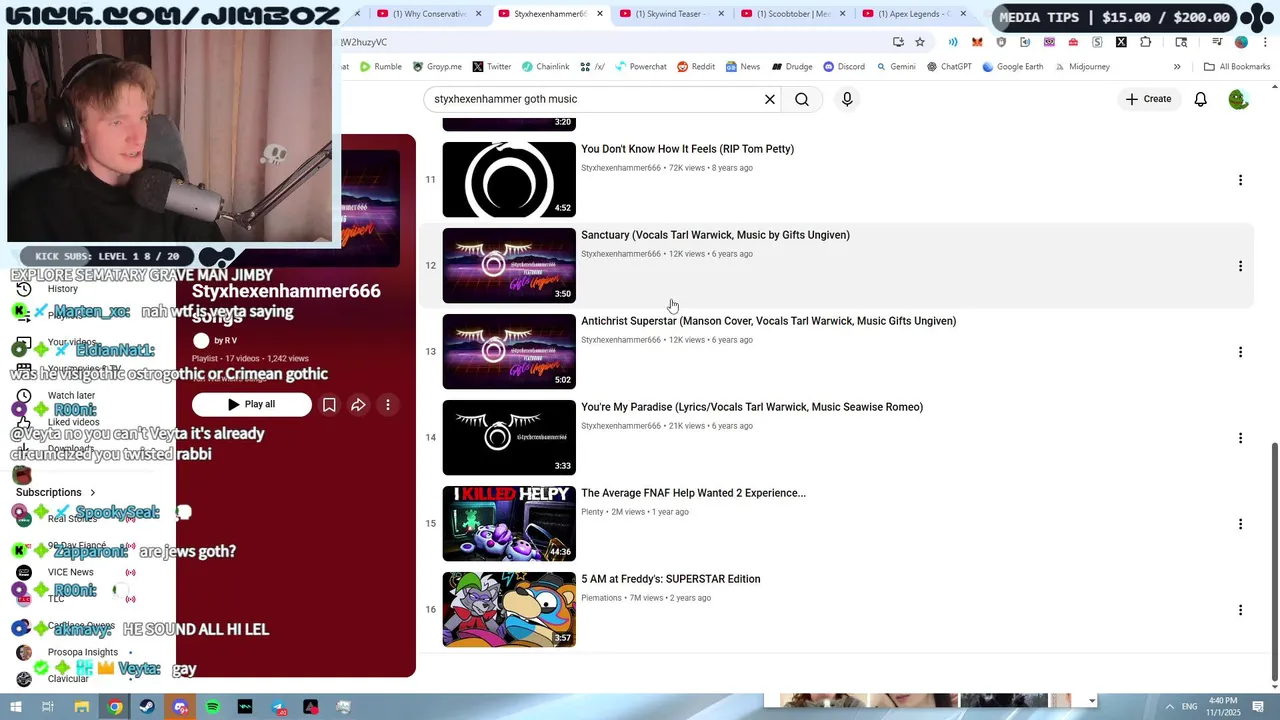Open options for You Don't Know How It Feels
The height and width of the screenshot is (720, 1280).
pos(1240,180)
